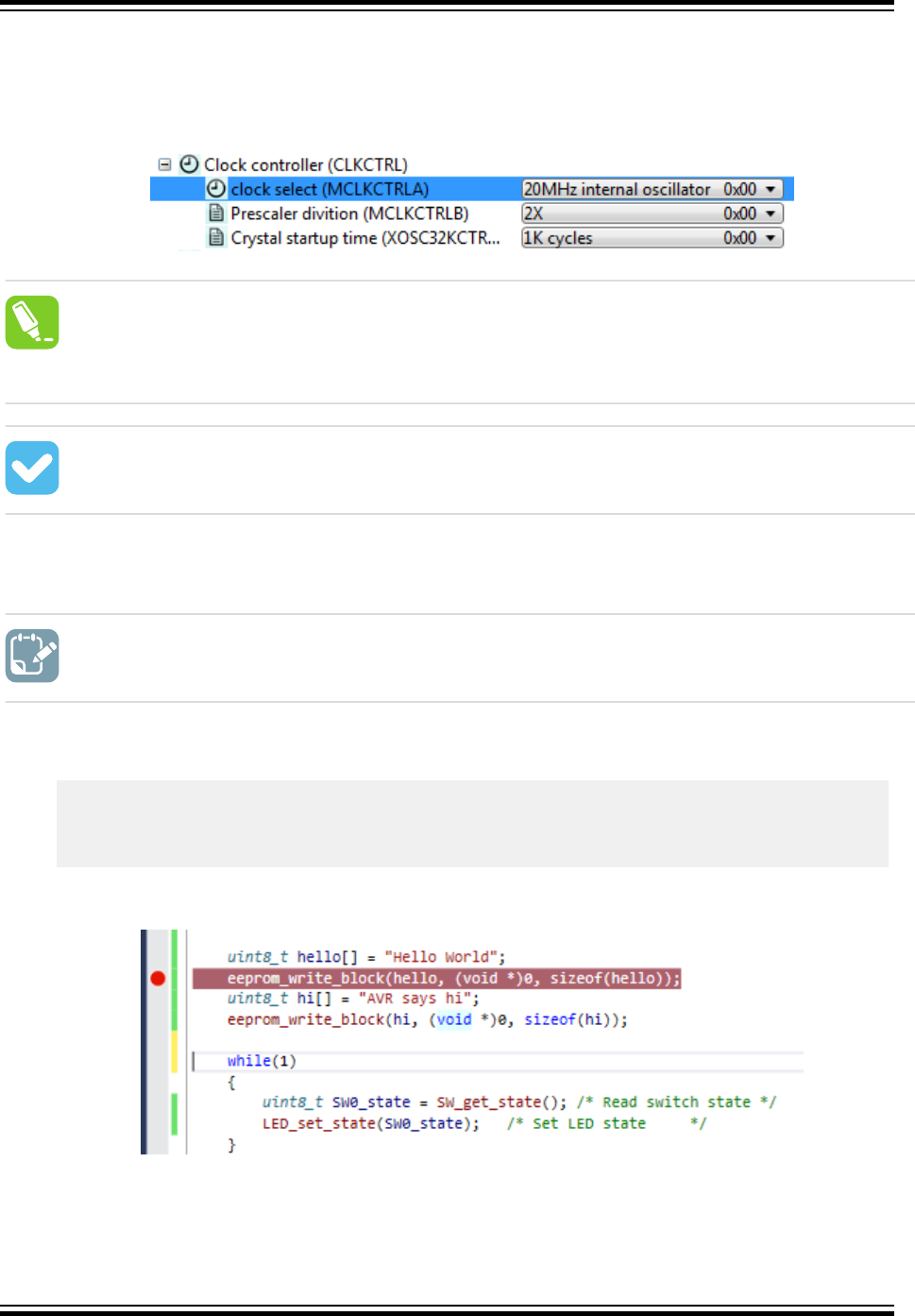Open the 1K cycles startup time dropdown
This screenshot has height=1316, width=915.
pos(771,238)
